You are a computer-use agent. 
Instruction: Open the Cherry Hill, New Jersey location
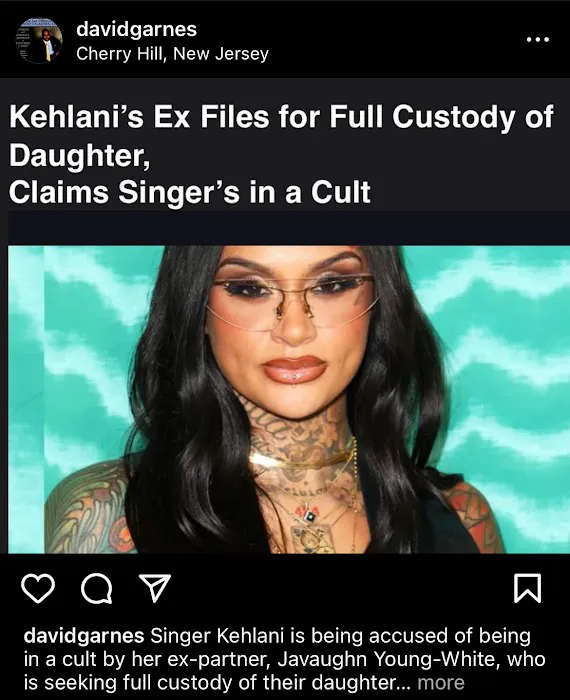[x=172, y=54]
